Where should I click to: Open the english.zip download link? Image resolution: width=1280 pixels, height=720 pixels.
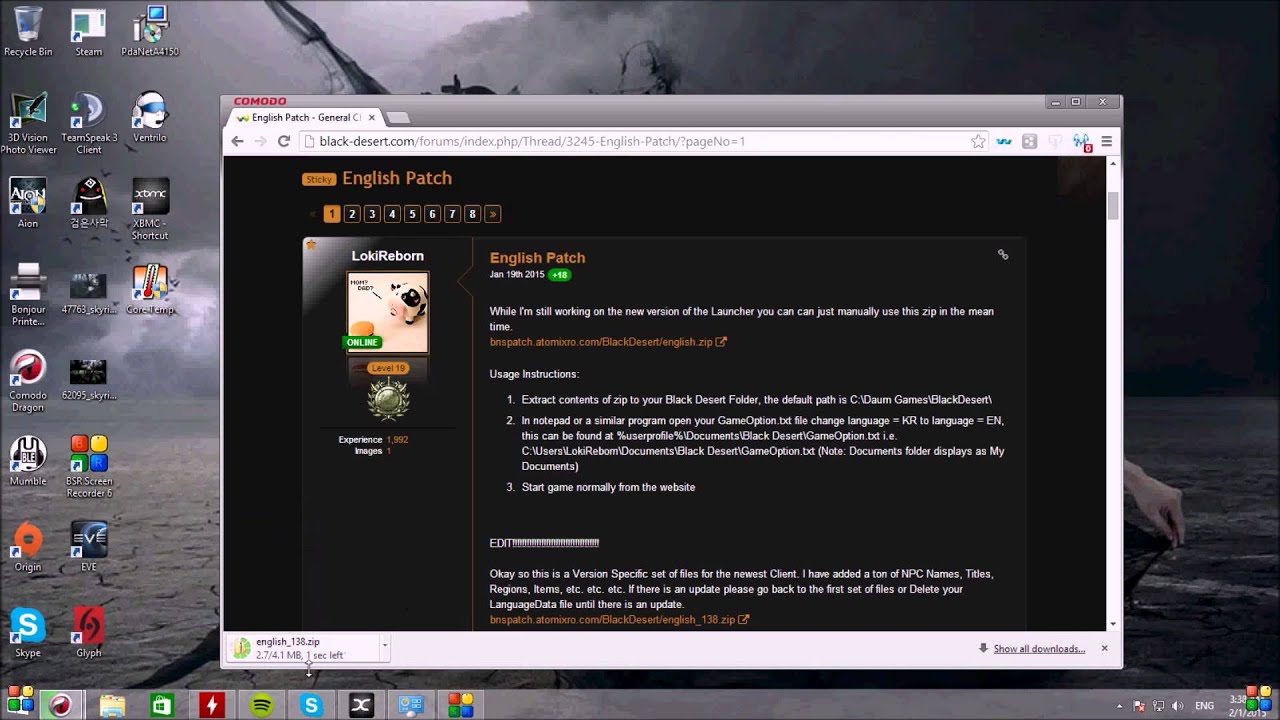(607, 342)
